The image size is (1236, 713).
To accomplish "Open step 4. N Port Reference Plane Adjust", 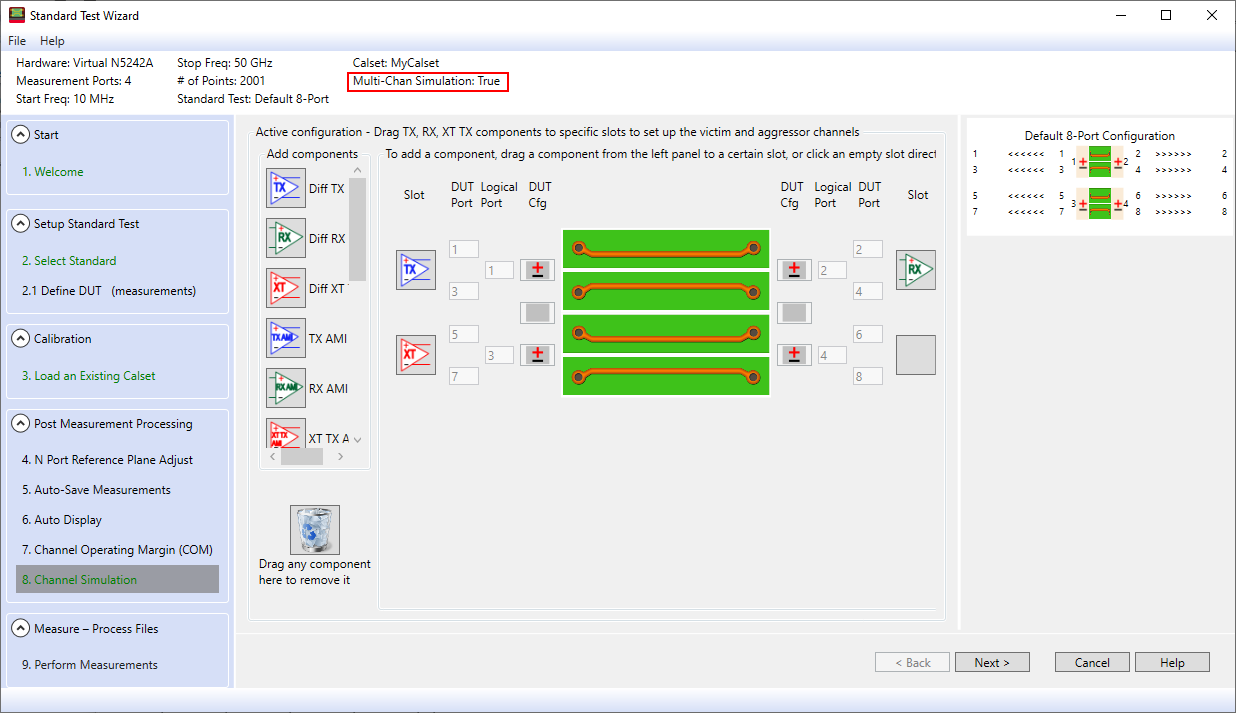I will [108, 460].
